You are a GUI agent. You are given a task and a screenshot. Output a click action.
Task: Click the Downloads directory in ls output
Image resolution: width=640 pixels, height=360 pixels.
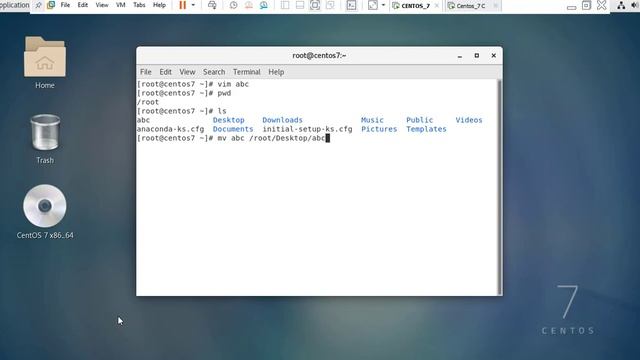[x=282, y=120]
